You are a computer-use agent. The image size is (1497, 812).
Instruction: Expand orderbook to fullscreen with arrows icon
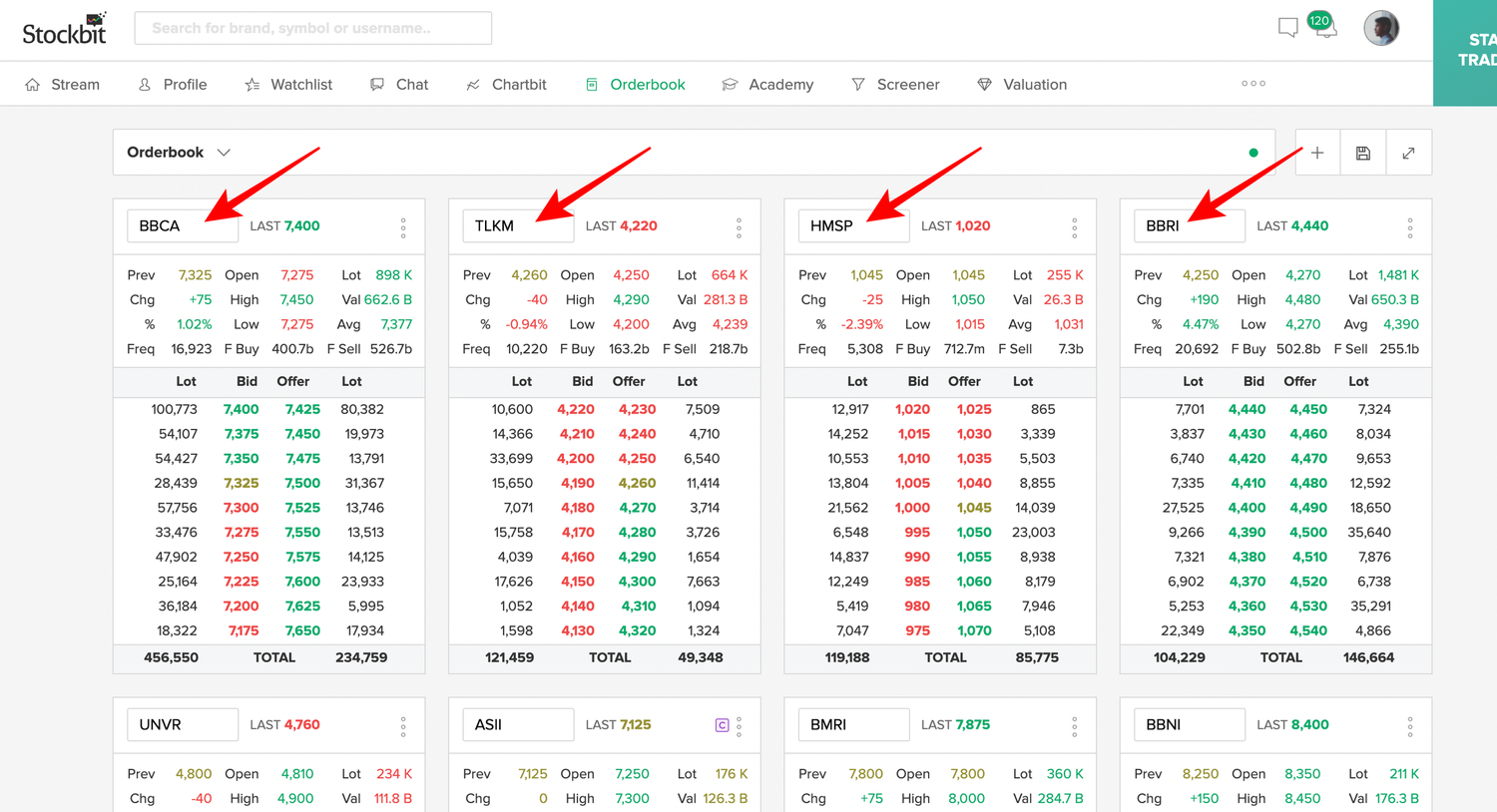coord(1408,152)
